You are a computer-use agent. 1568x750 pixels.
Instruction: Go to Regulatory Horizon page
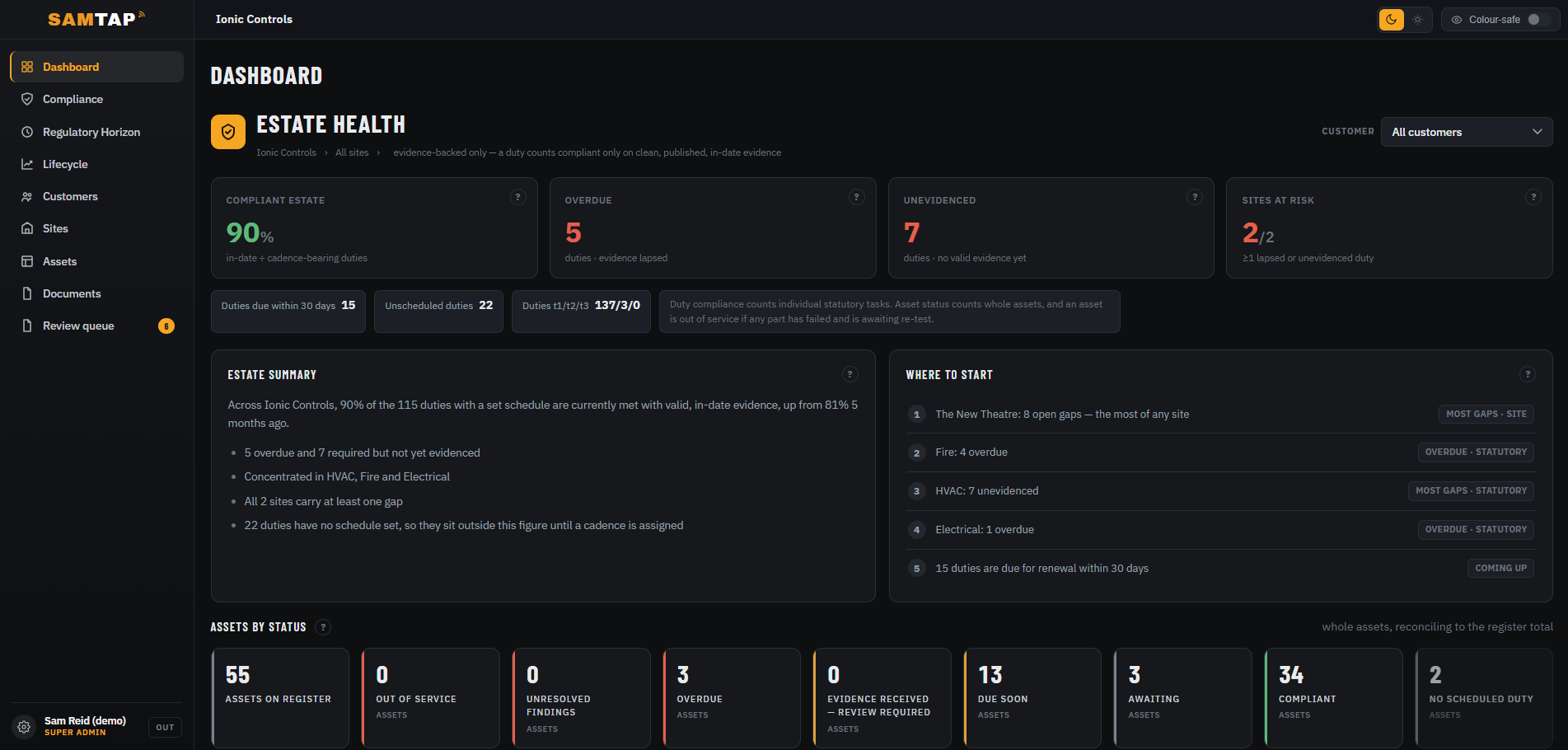tap(96, 132)
